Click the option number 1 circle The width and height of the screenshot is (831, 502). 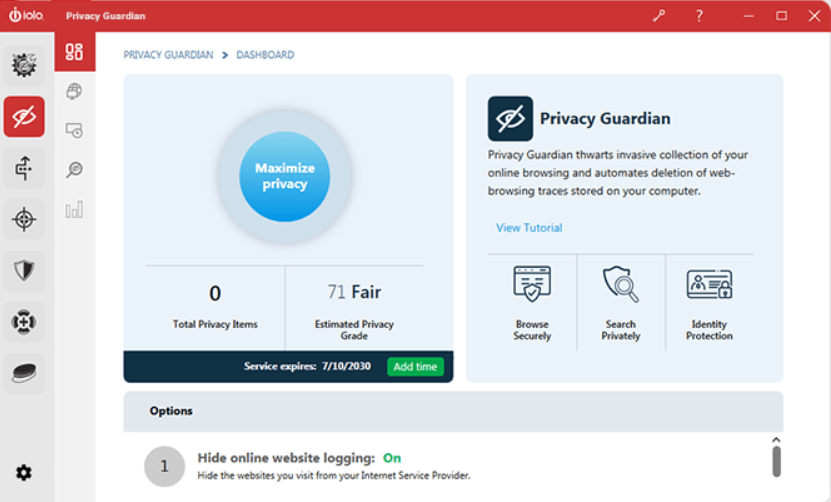coord(164,466)
